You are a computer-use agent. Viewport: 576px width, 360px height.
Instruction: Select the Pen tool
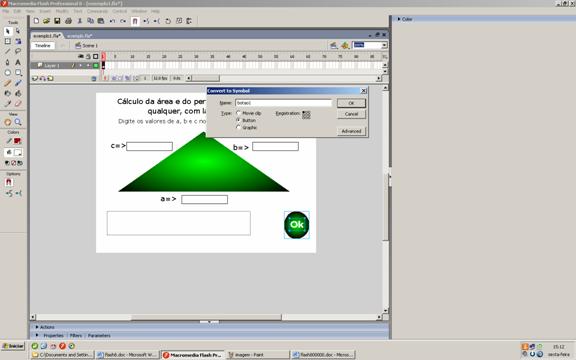(8, 62)
